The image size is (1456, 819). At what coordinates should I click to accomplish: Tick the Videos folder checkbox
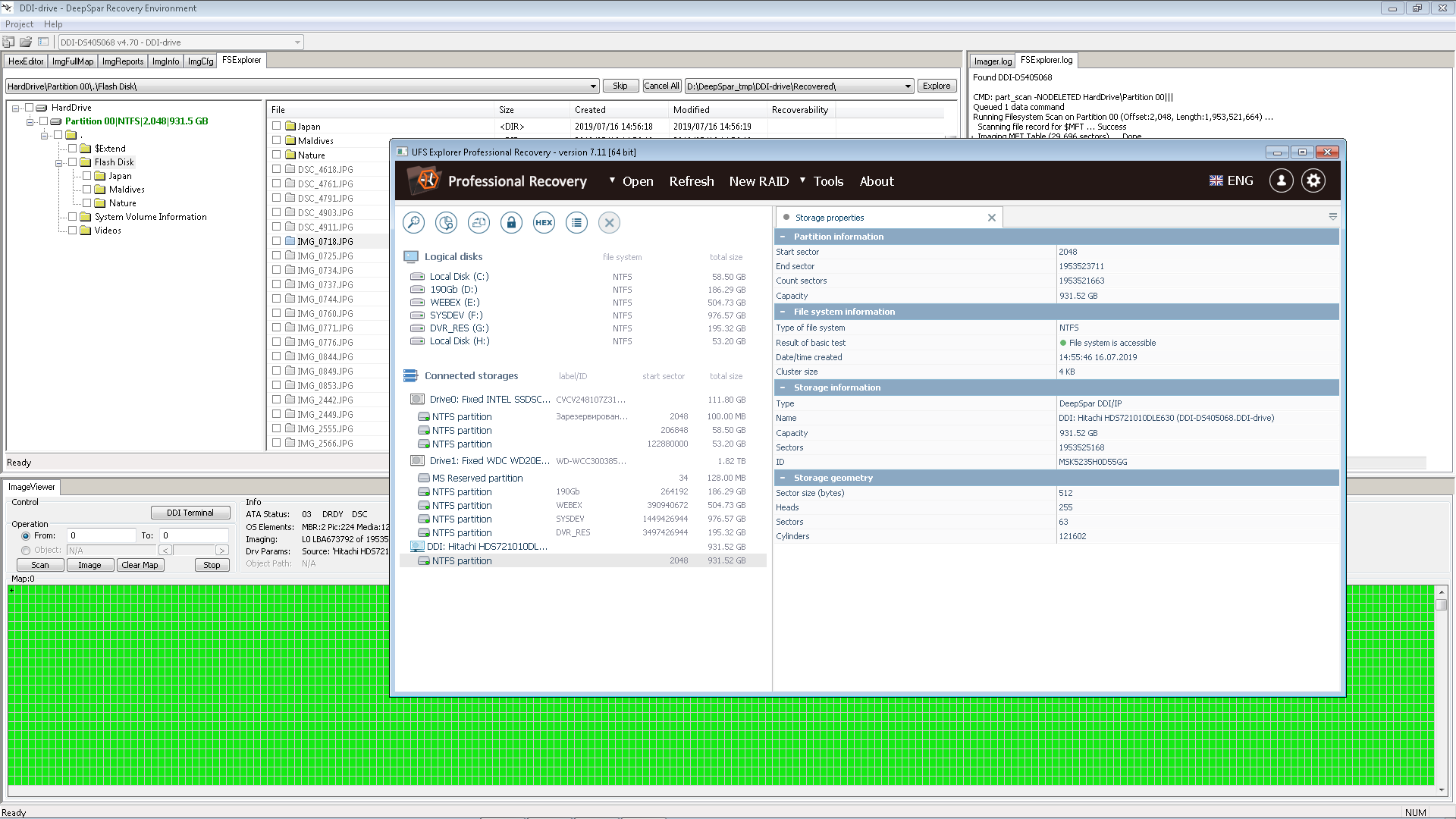click(73, 230)
